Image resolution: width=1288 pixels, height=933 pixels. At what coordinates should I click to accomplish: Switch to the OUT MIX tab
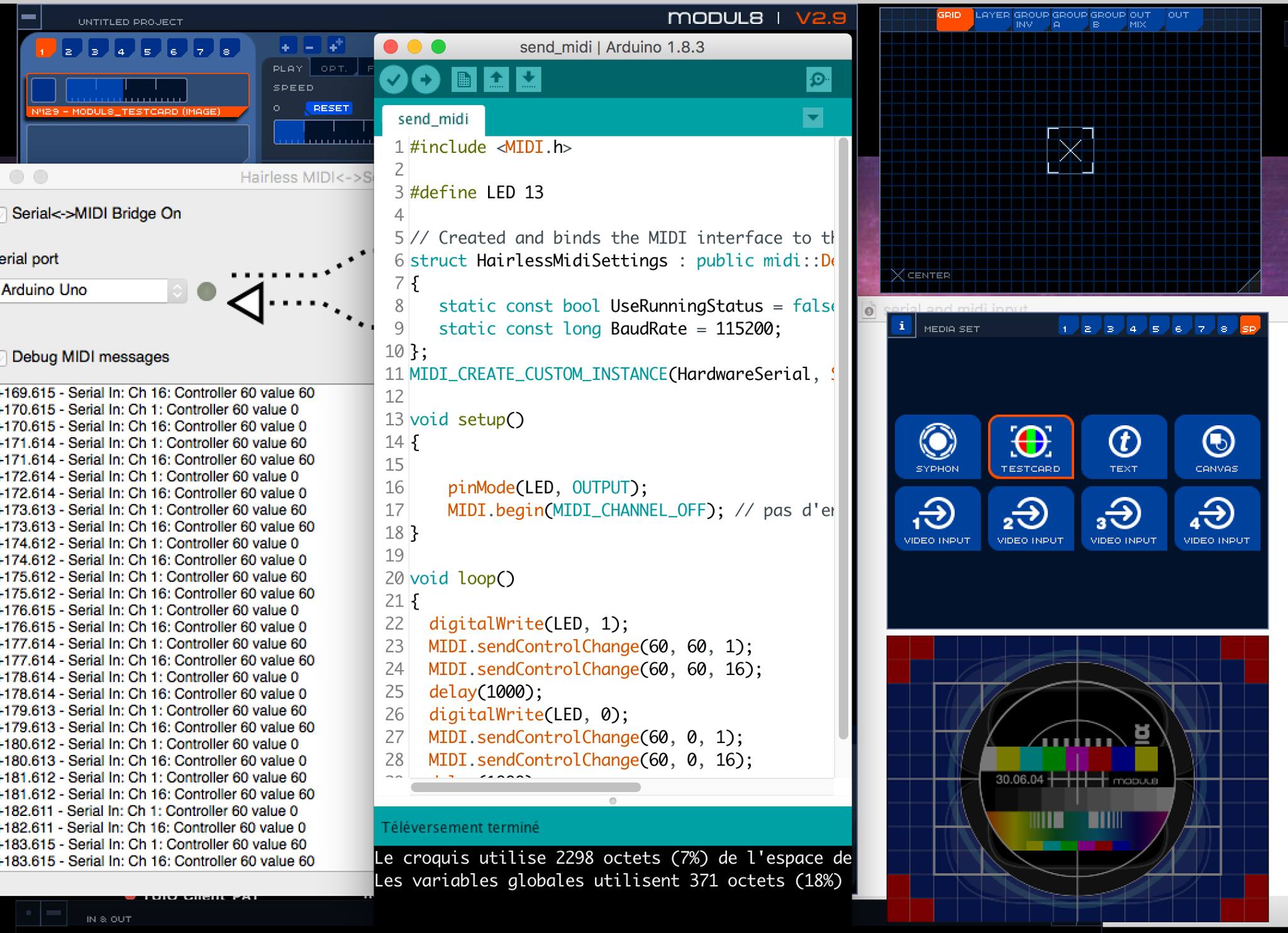click(1145, 20)
